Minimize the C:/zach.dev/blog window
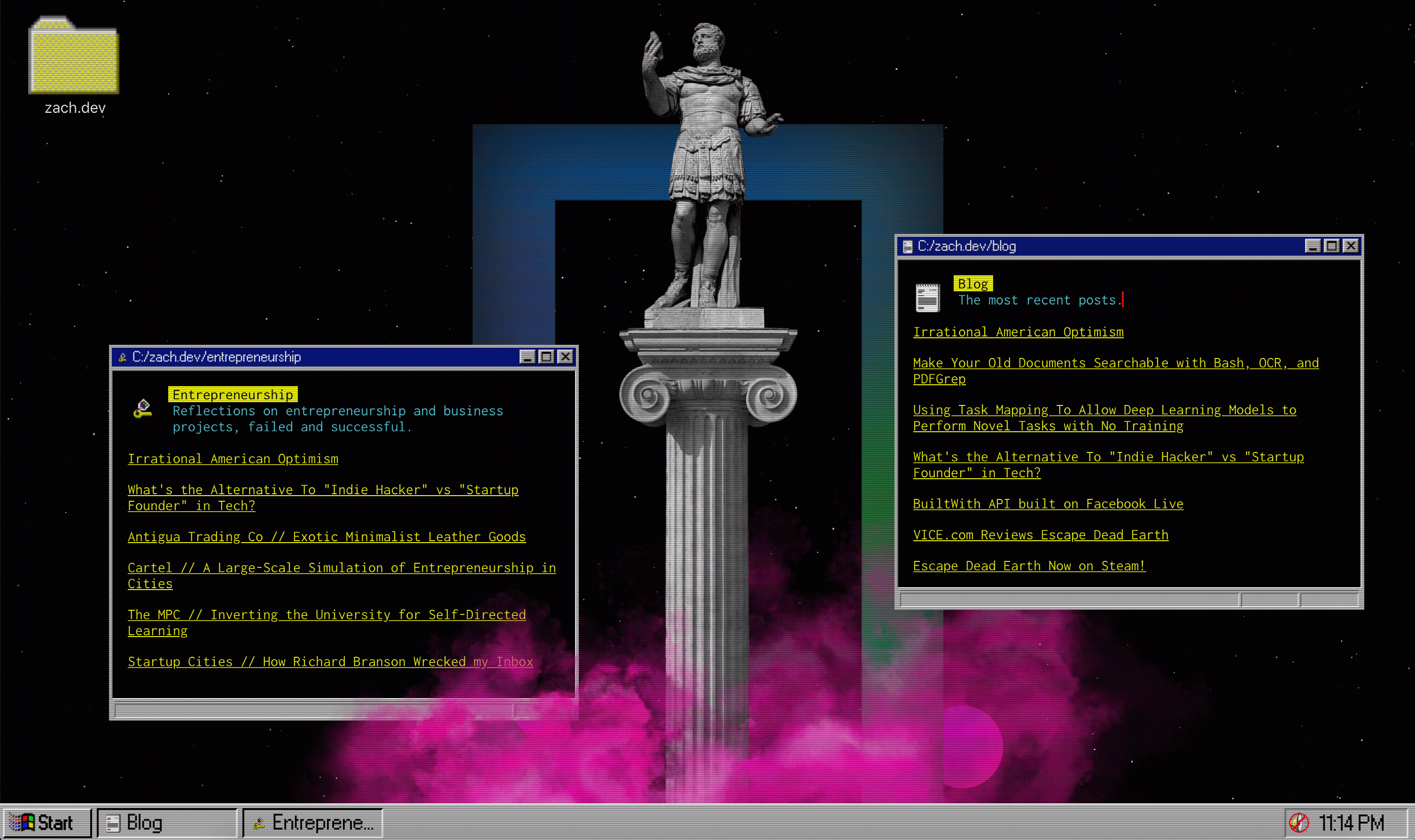The height and width of the screenshot is (840, 1415). point(1313,246)
